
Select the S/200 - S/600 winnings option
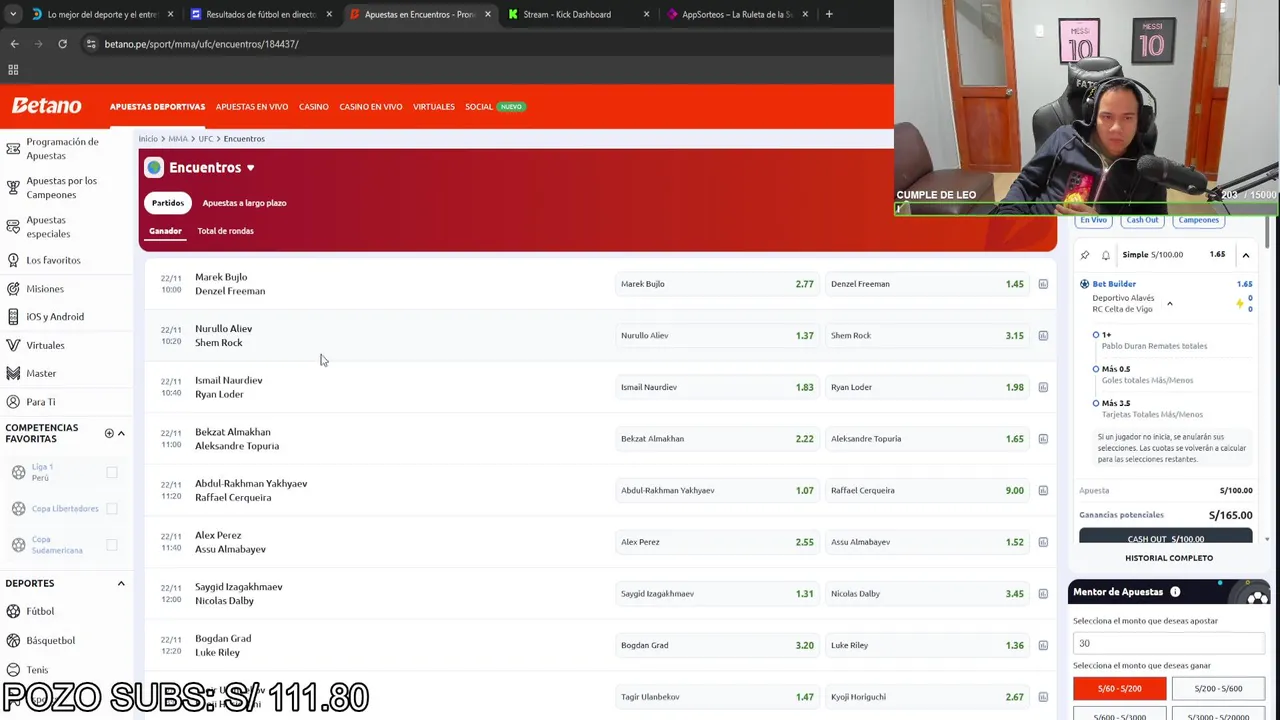[1217, 689]
